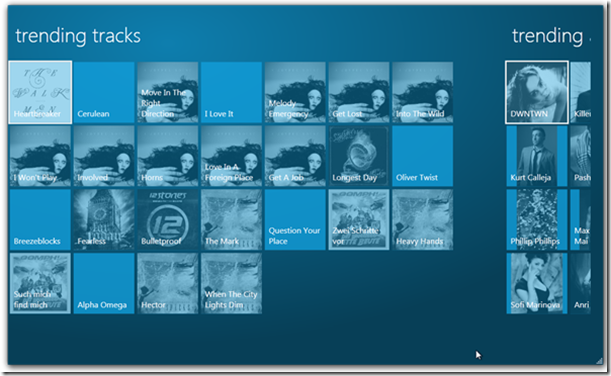Image resolution: width=611 pixels, height=376 pixels.
Task: Open the Sofi Marinova artist tile
Action: tap(537, 283)
